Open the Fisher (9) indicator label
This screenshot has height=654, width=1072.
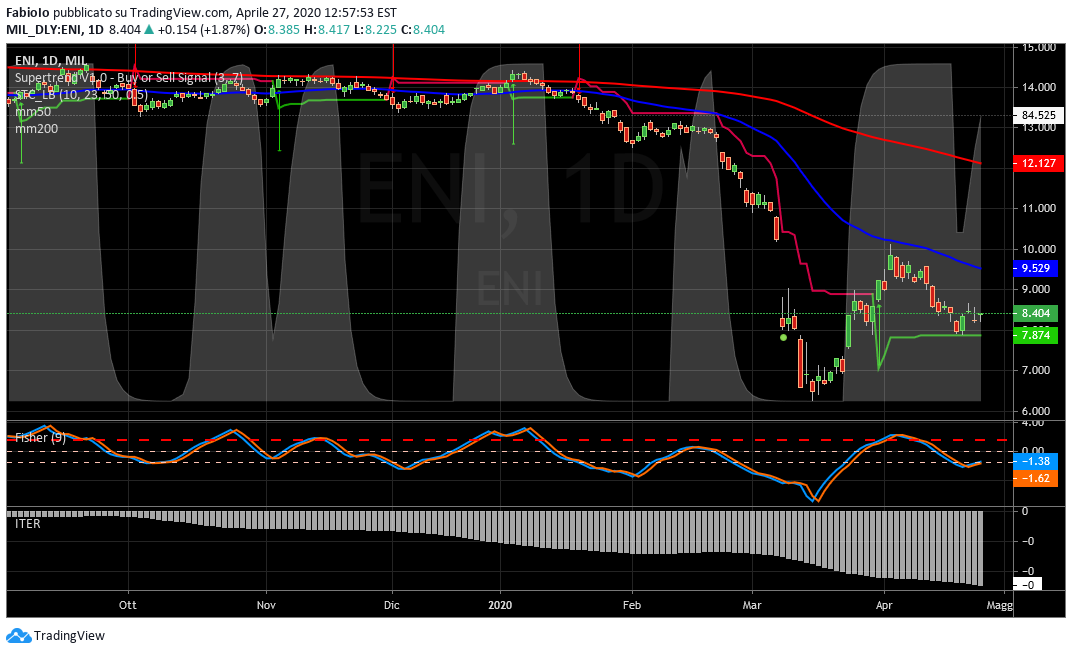[x=42, y=438]
